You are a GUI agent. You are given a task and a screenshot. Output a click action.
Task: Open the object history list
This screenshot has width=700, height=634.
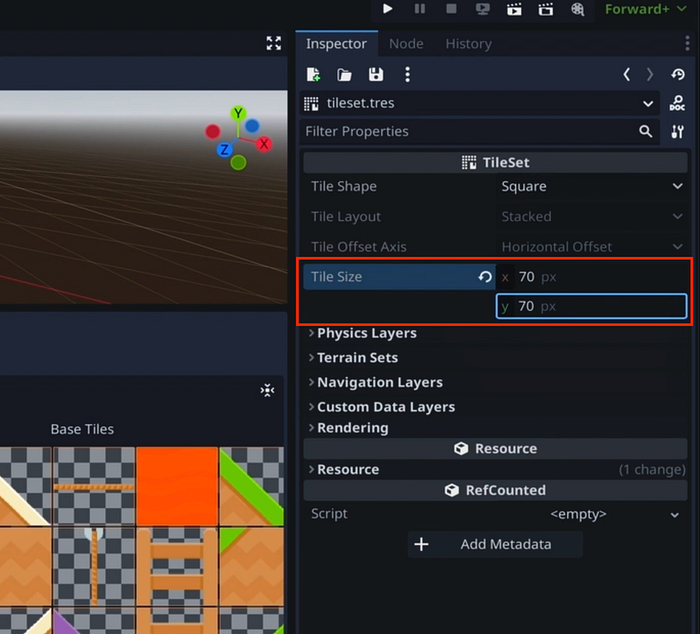pyautogui.click(x=678, y=75)
